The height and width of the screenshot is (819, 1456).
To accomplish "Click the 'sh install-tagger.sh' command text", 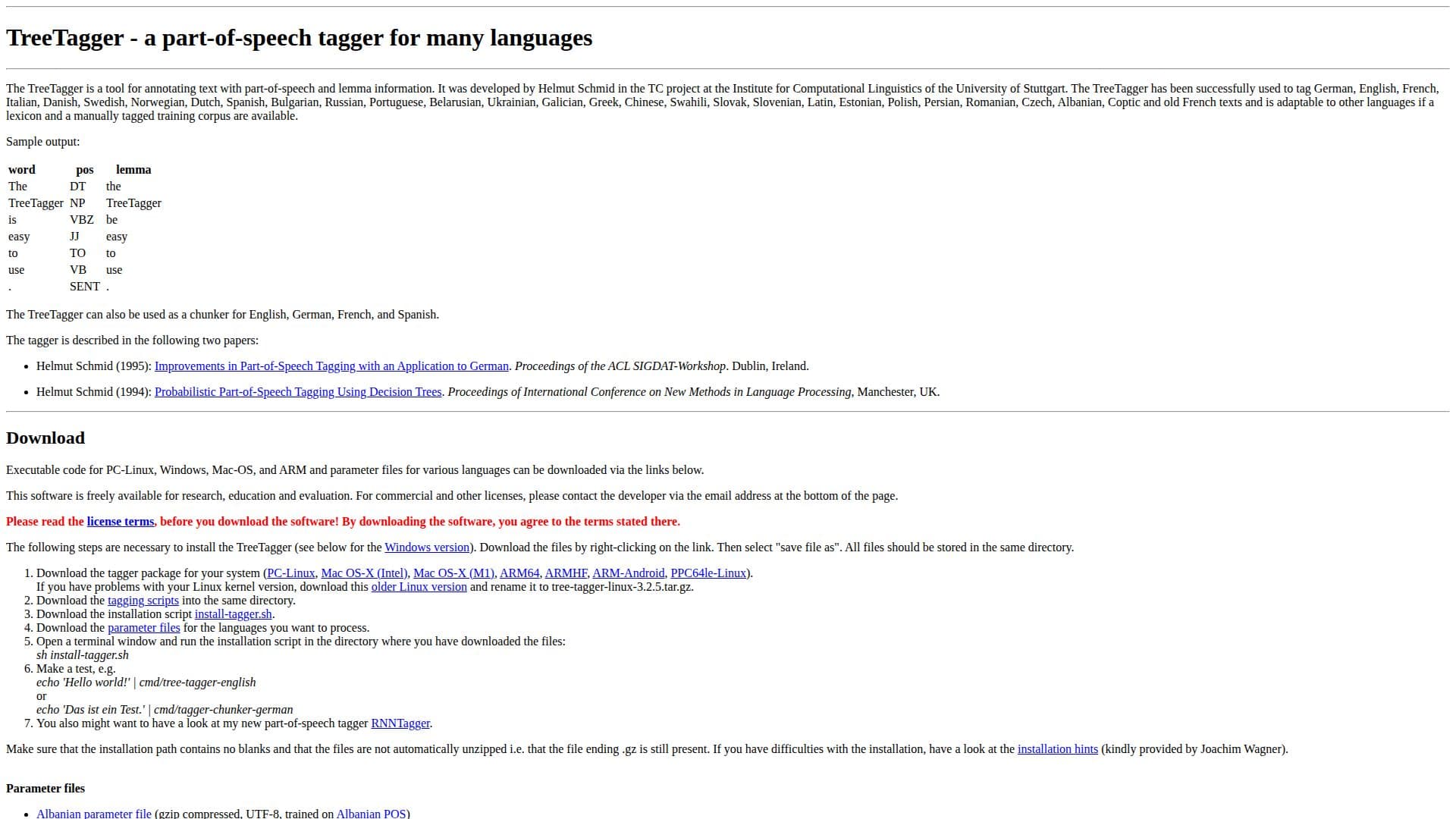I will pos(83,655).
